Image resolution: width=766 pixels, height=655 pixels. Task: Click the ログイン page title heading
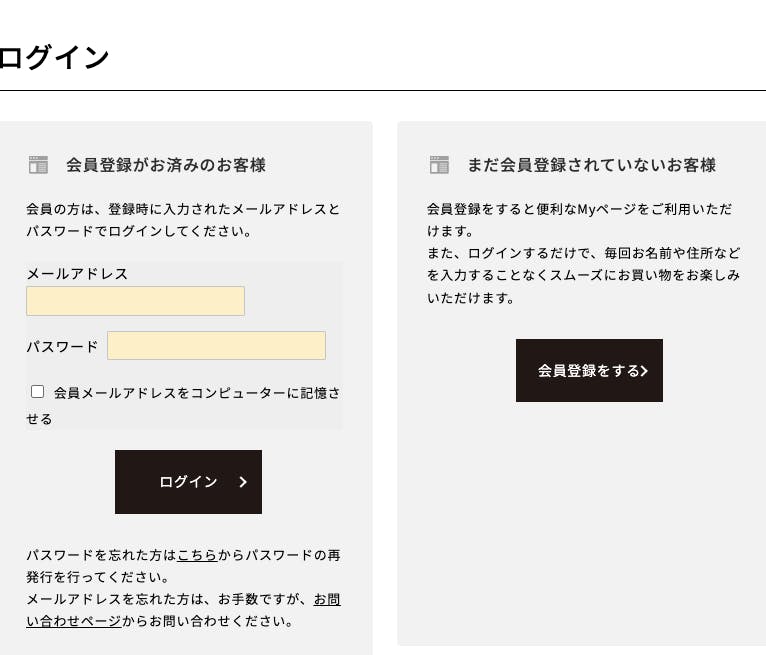(x=54, y=58)
